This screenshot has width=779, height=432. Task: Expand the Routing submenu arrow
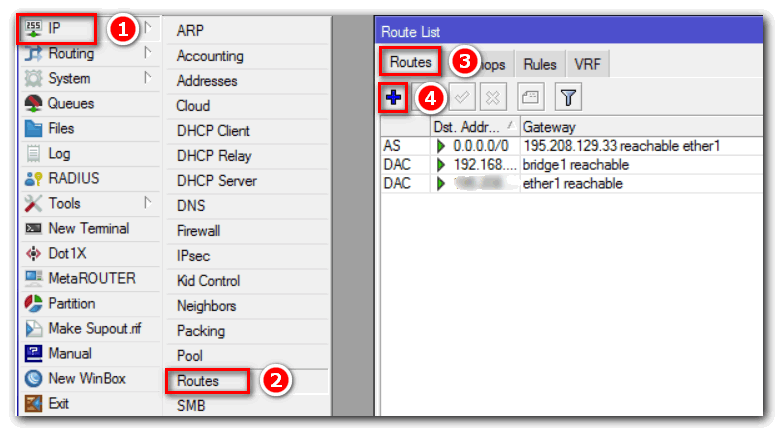click(147, 54)
